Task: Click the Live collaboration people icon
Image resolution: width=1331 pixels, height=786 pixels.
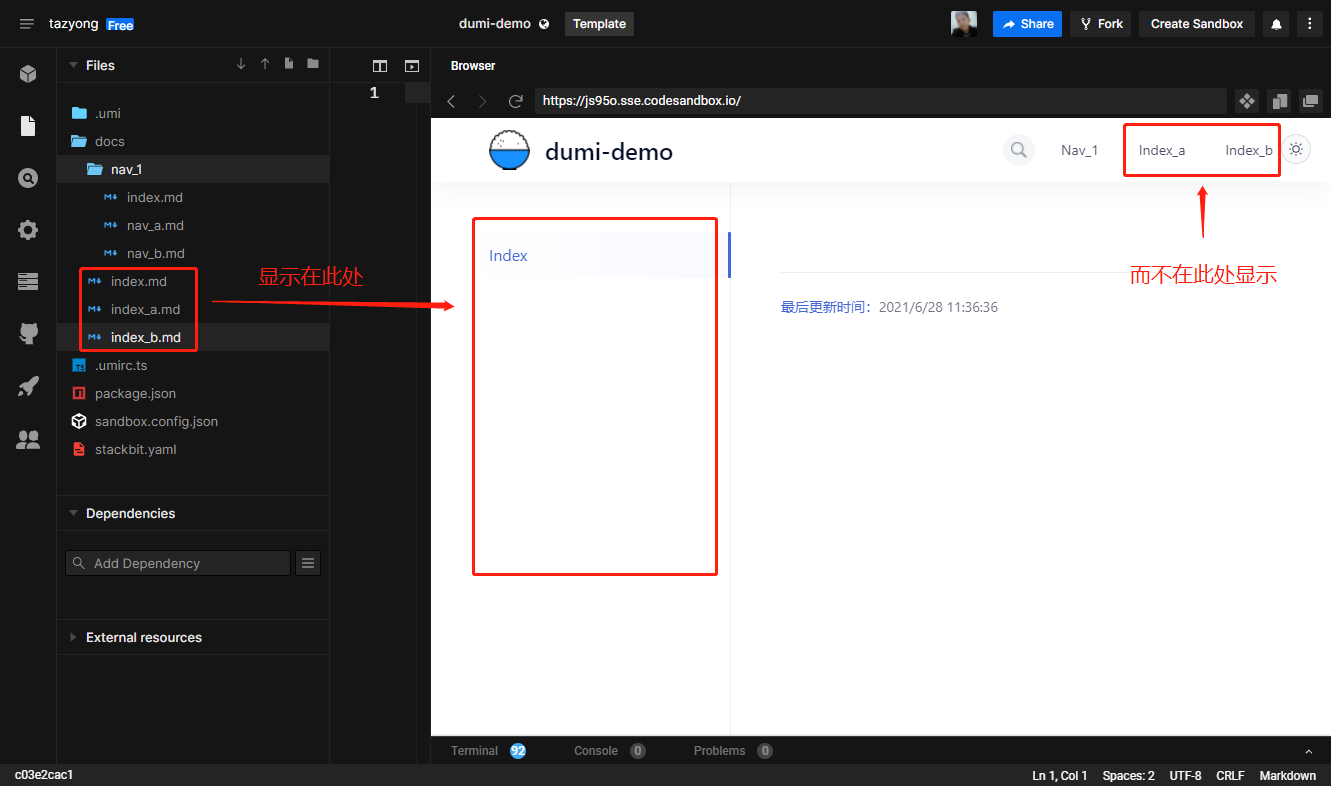Action: [27, 439]
